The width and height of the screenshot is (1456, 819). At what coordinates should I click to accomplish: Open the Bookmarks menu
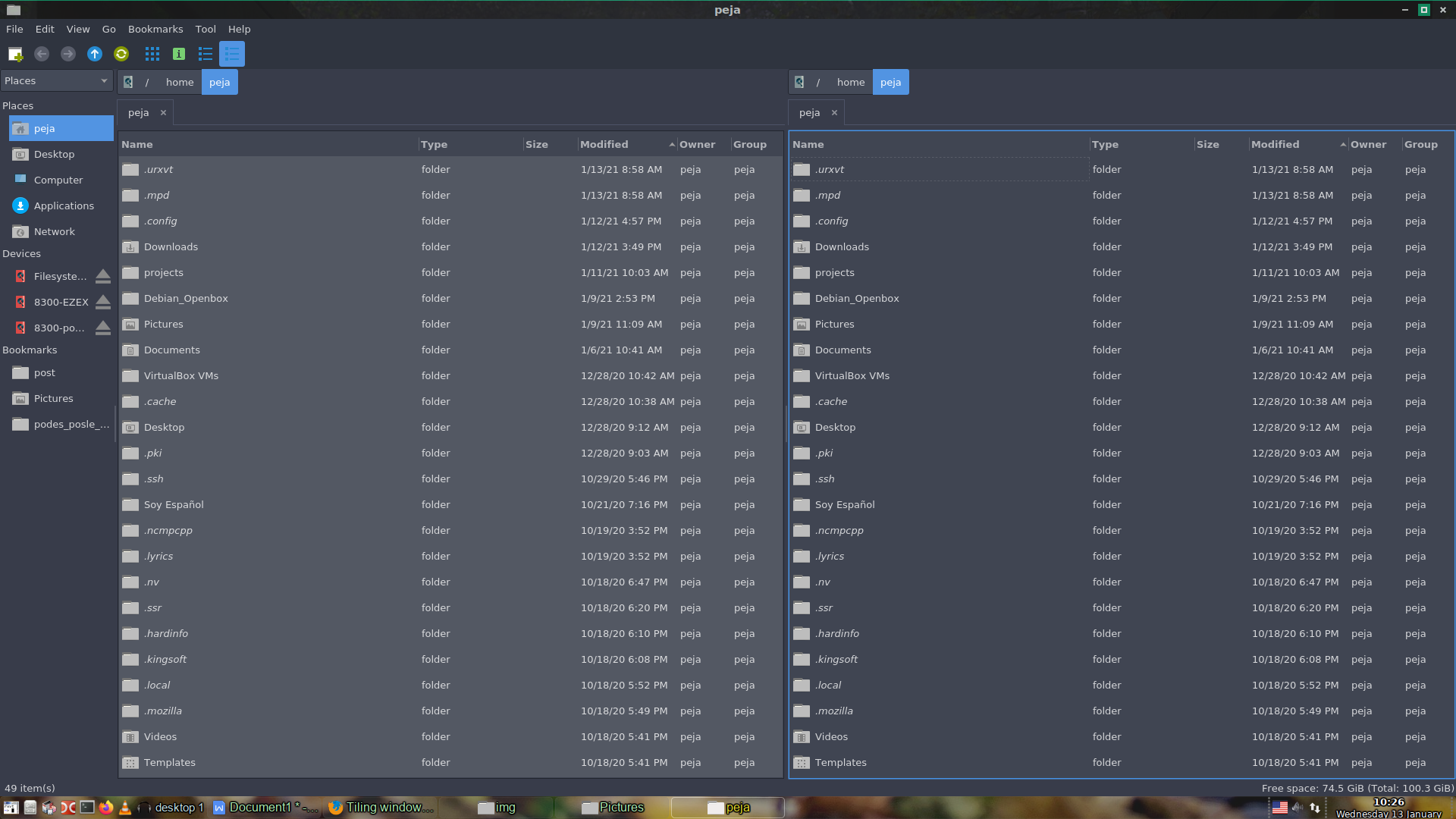155,28
